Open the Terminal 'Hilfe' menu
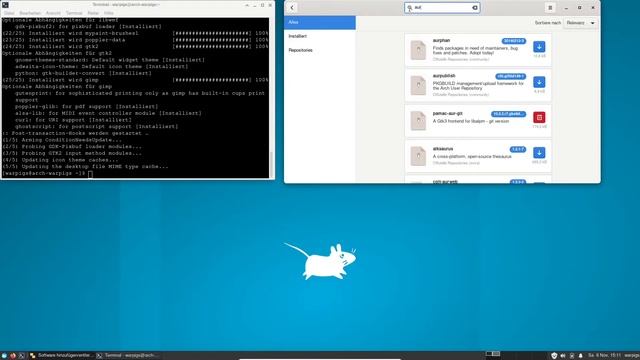 click(x=109, y=13)
